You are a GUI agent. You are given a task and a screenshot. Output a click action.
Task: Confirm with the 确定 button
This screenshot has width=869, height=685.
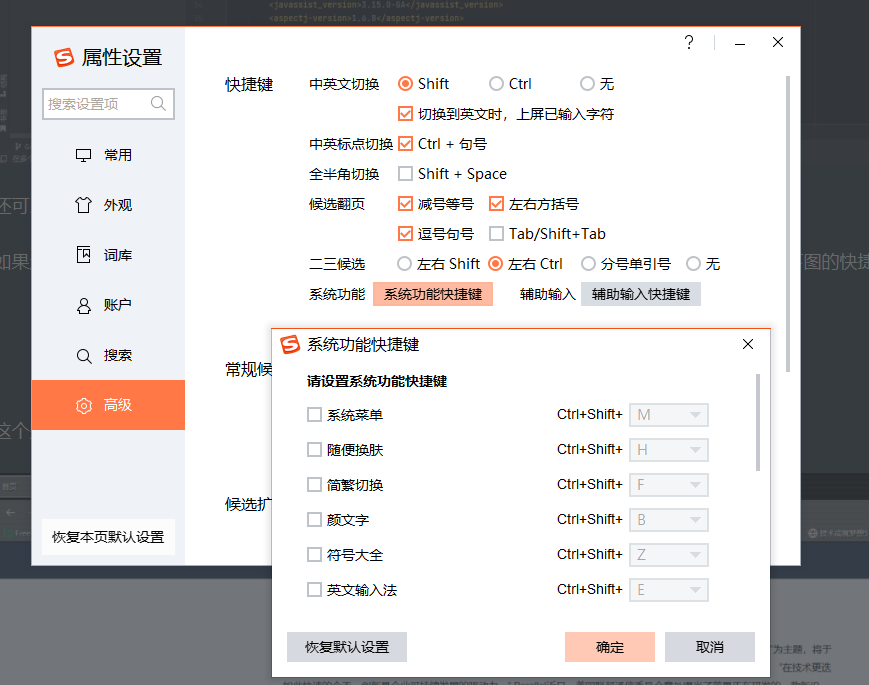point(610,647)
